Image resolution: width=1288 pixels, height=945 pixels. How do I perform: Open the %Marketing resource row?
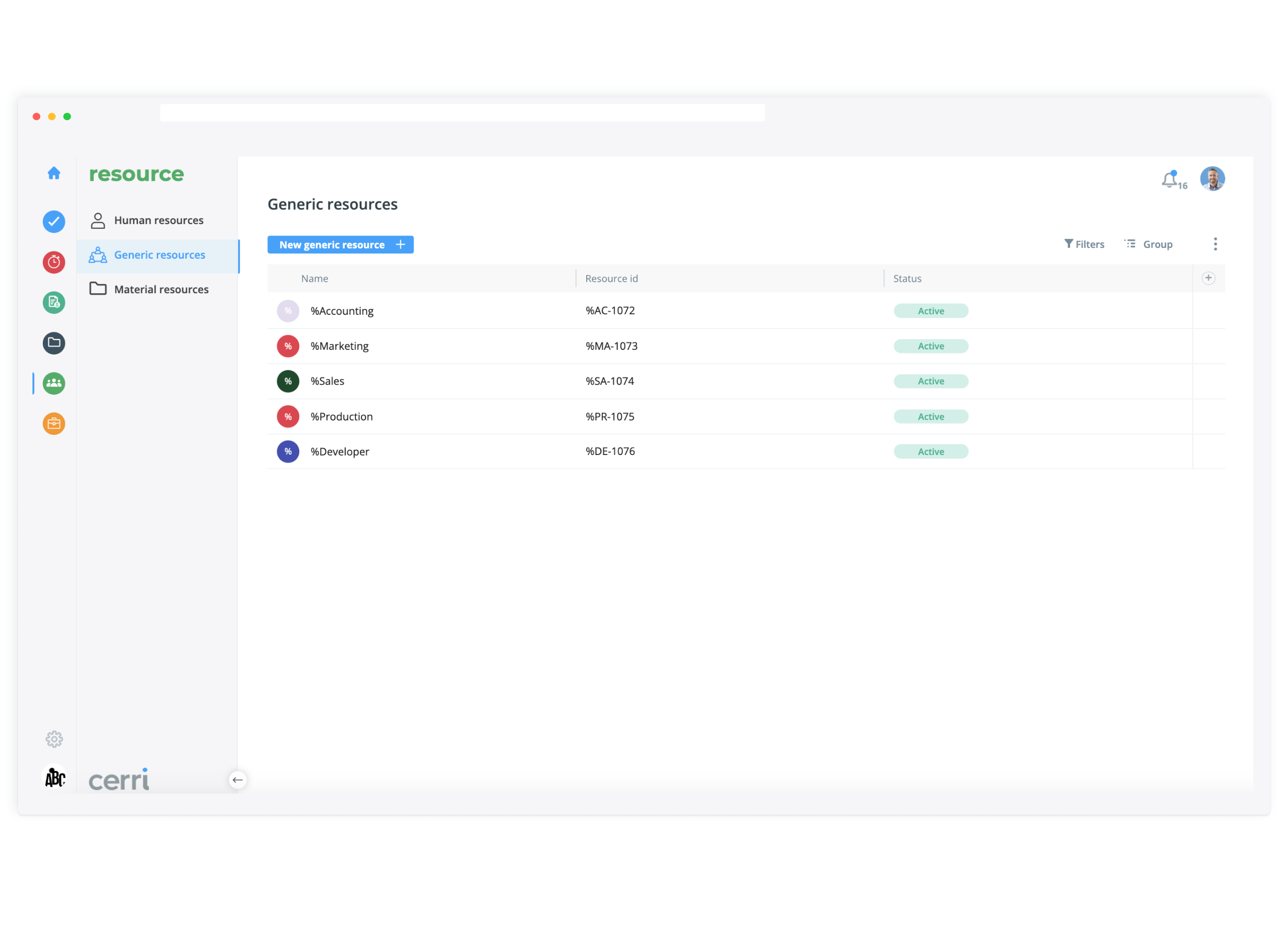(340, 347)
